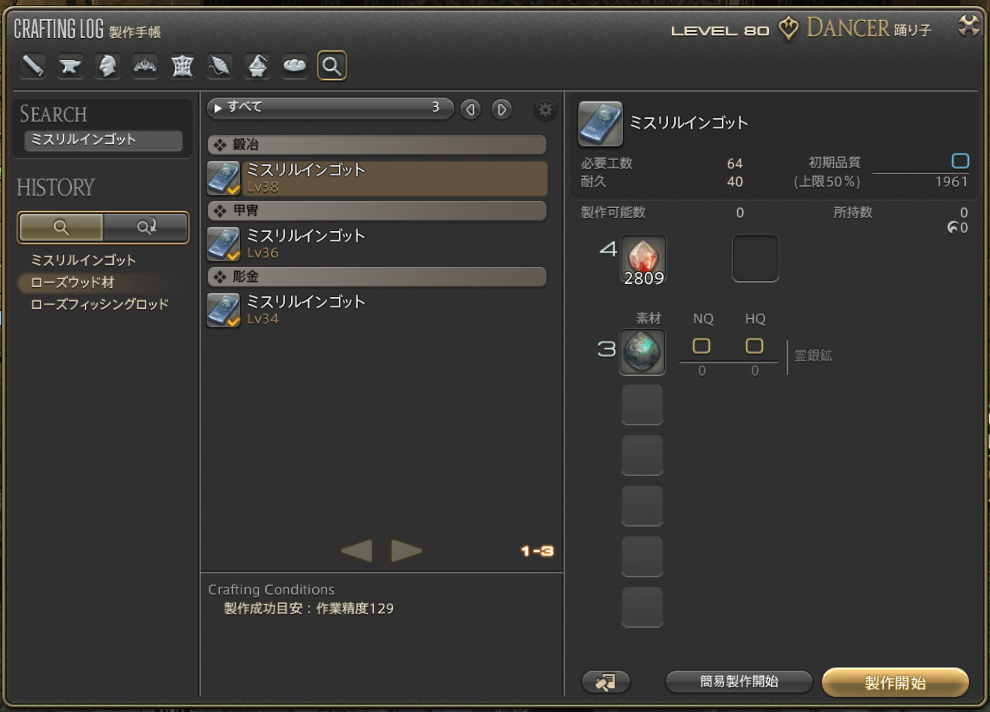Image resolution: width=990 pixels, height=712 pixels.
Task: Click the 製作成功目安:作業精度129 condition text
Action: point(309,608)
